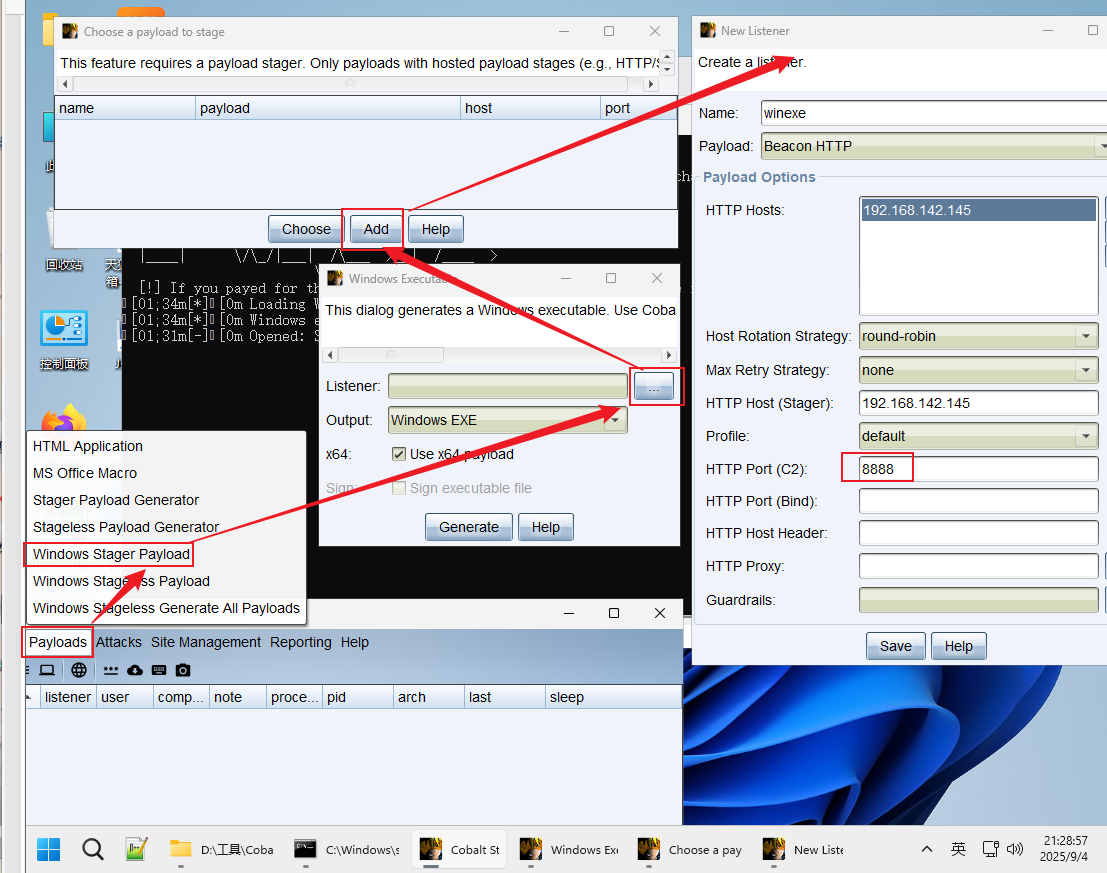Screen dimensions: 1107x873
Task: Open the session table laptop view icon
Action: tap(47, 670)
